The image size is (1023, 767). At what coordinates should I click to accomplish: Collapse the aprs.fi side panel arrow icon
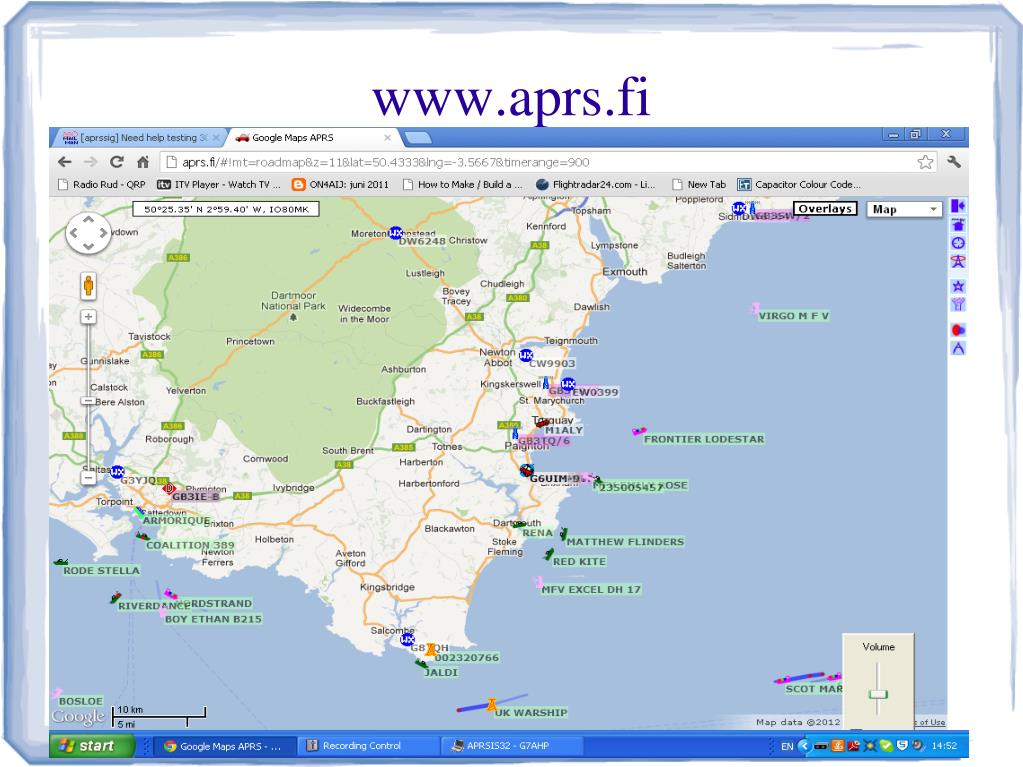tap(958, 206)
